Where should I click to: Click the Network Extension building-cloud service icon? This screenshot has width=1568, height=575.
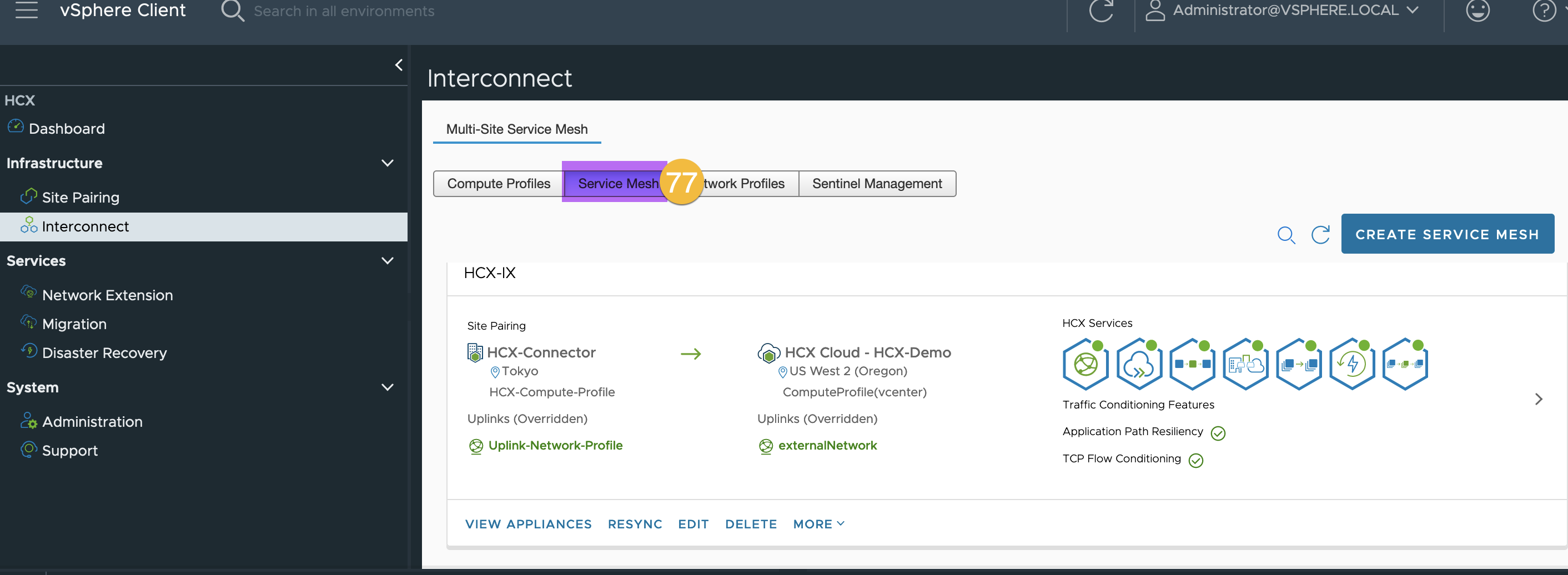(x=1245, y=364)
